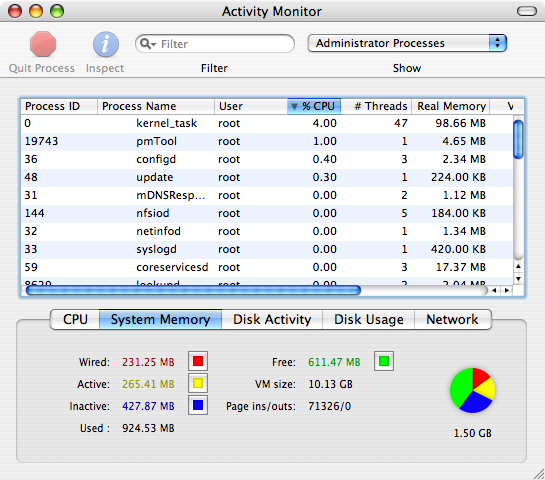Click the window resize grip corner

point(539,474)
